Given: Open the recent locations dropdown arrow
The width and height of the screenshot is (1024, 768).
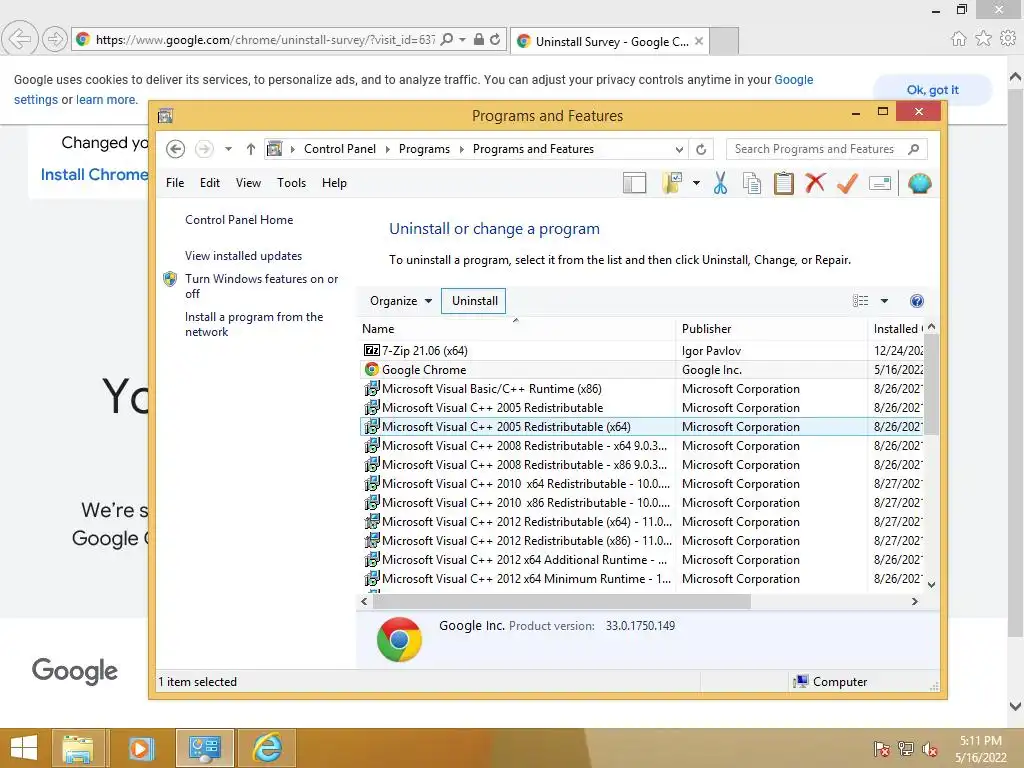Looking at the screenshot, I should tap(228, 149).
